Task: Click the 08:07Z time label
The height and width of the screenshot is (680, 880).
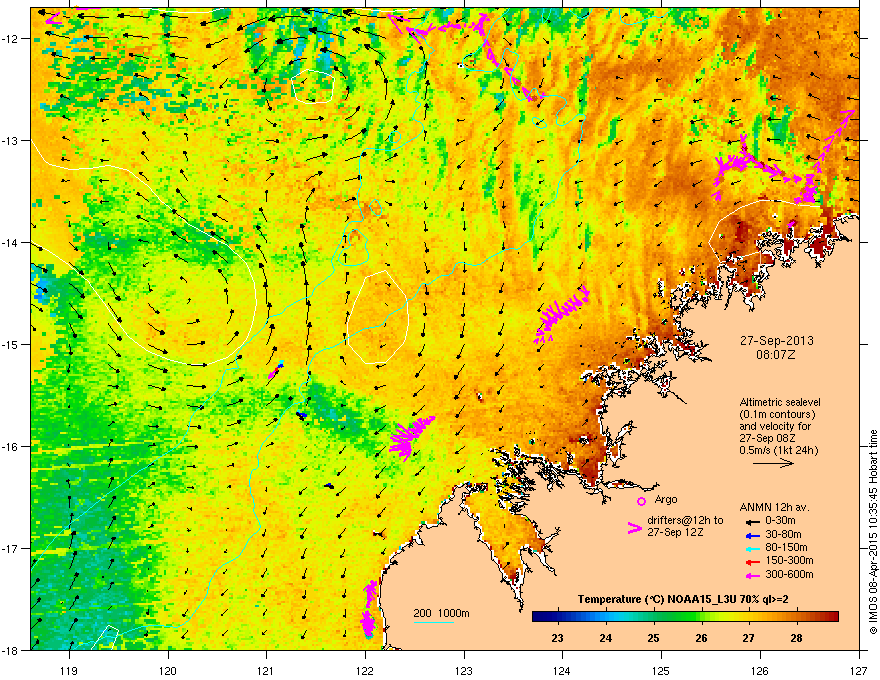Action: [x=776, y=355]
